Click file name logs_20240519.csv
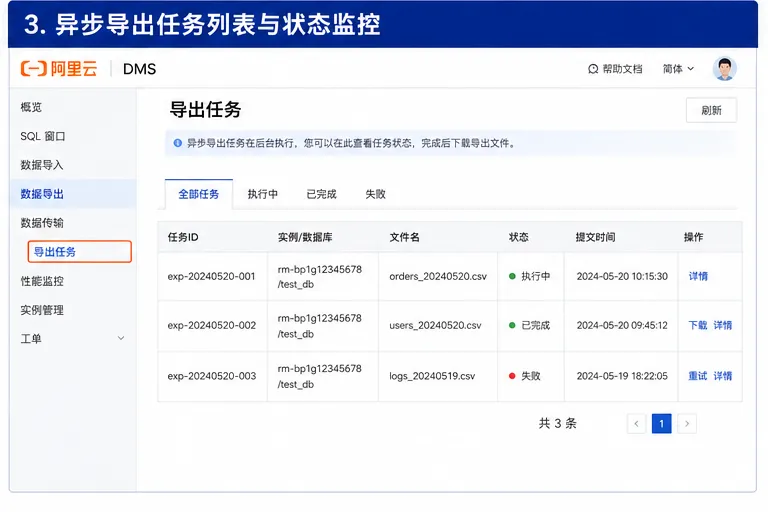 point(432,376)
